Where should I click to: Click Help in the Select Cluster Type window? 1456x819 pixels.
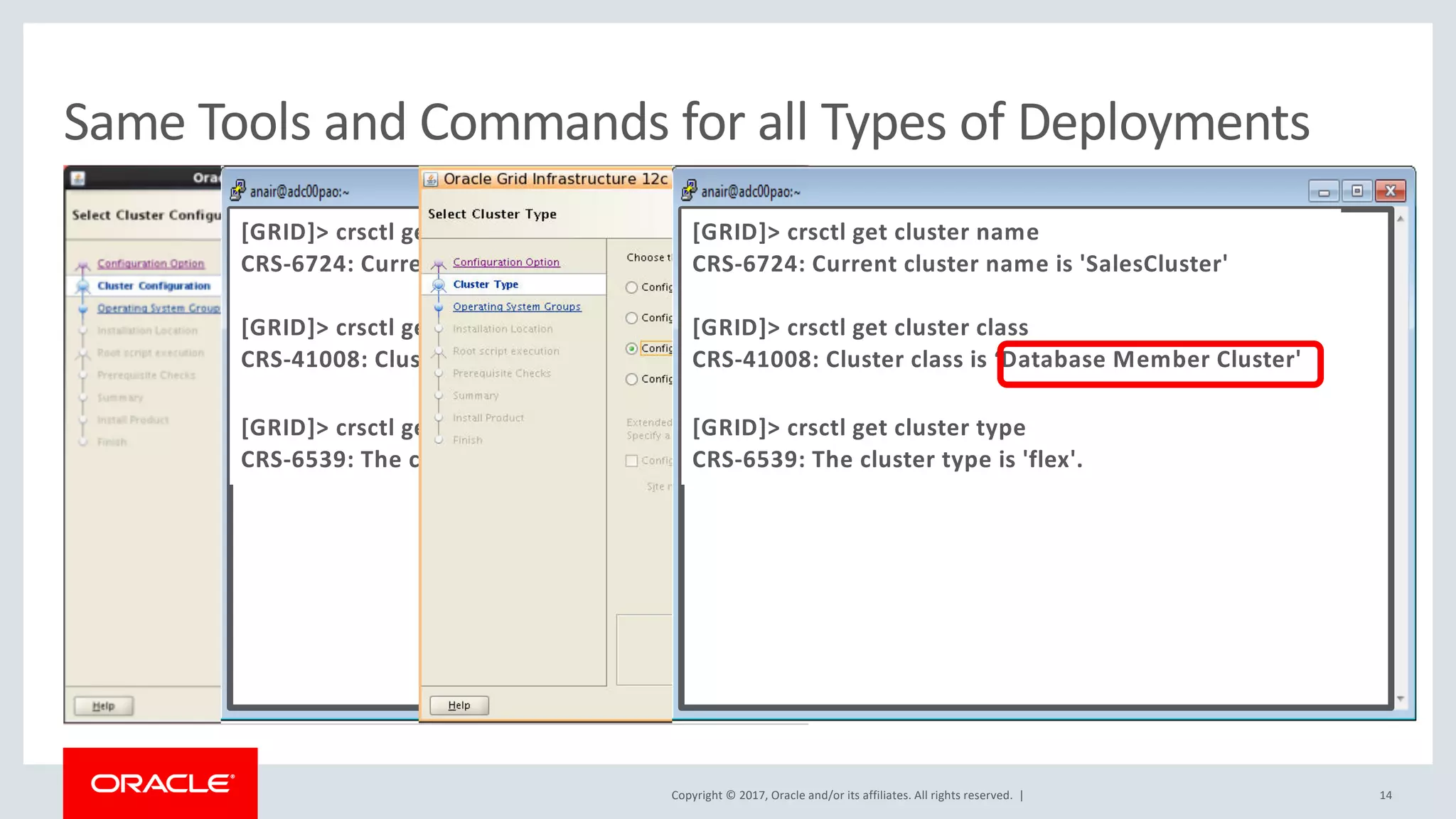tap(459, 705)
